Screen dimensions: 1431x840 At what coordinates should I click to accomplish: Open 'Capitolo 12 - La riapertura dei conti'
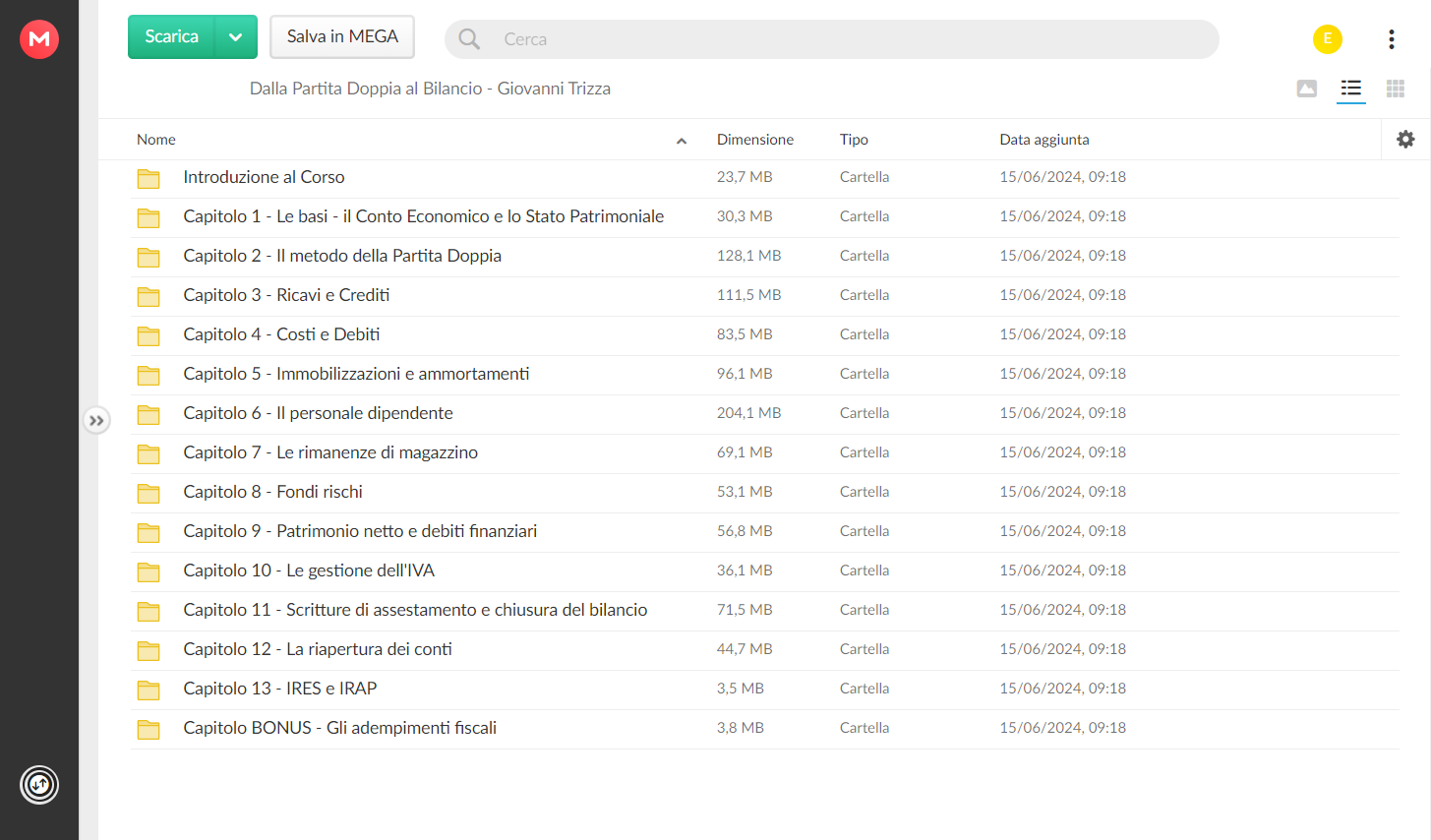click(x=318, y=649)
